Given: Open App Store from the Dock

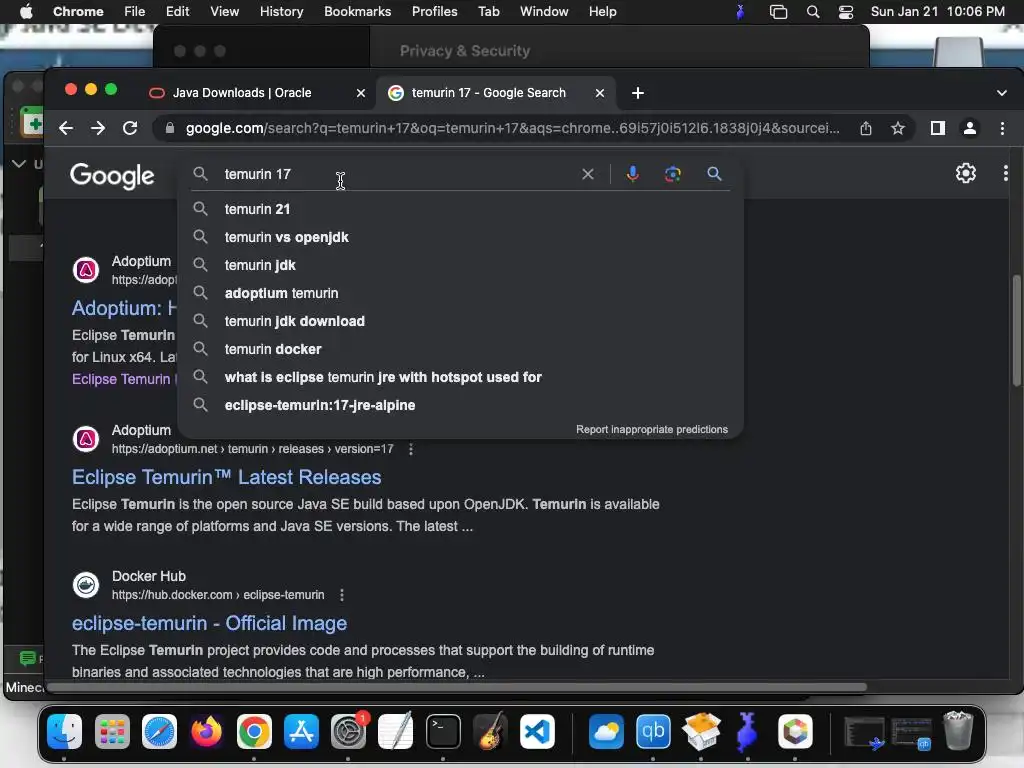Looking at the screenshot, I should [301, 731].
